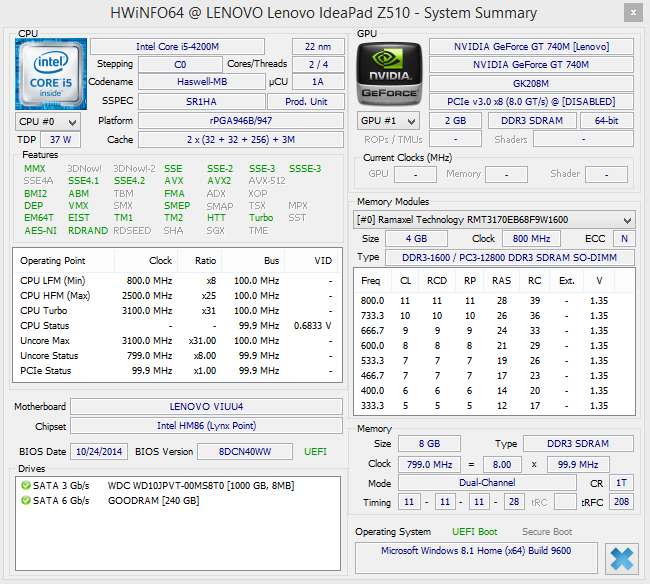The height and width of the screenshot is (584, 650).
Task: Select the 333.3 timing row
Action: tap(494, 405)
